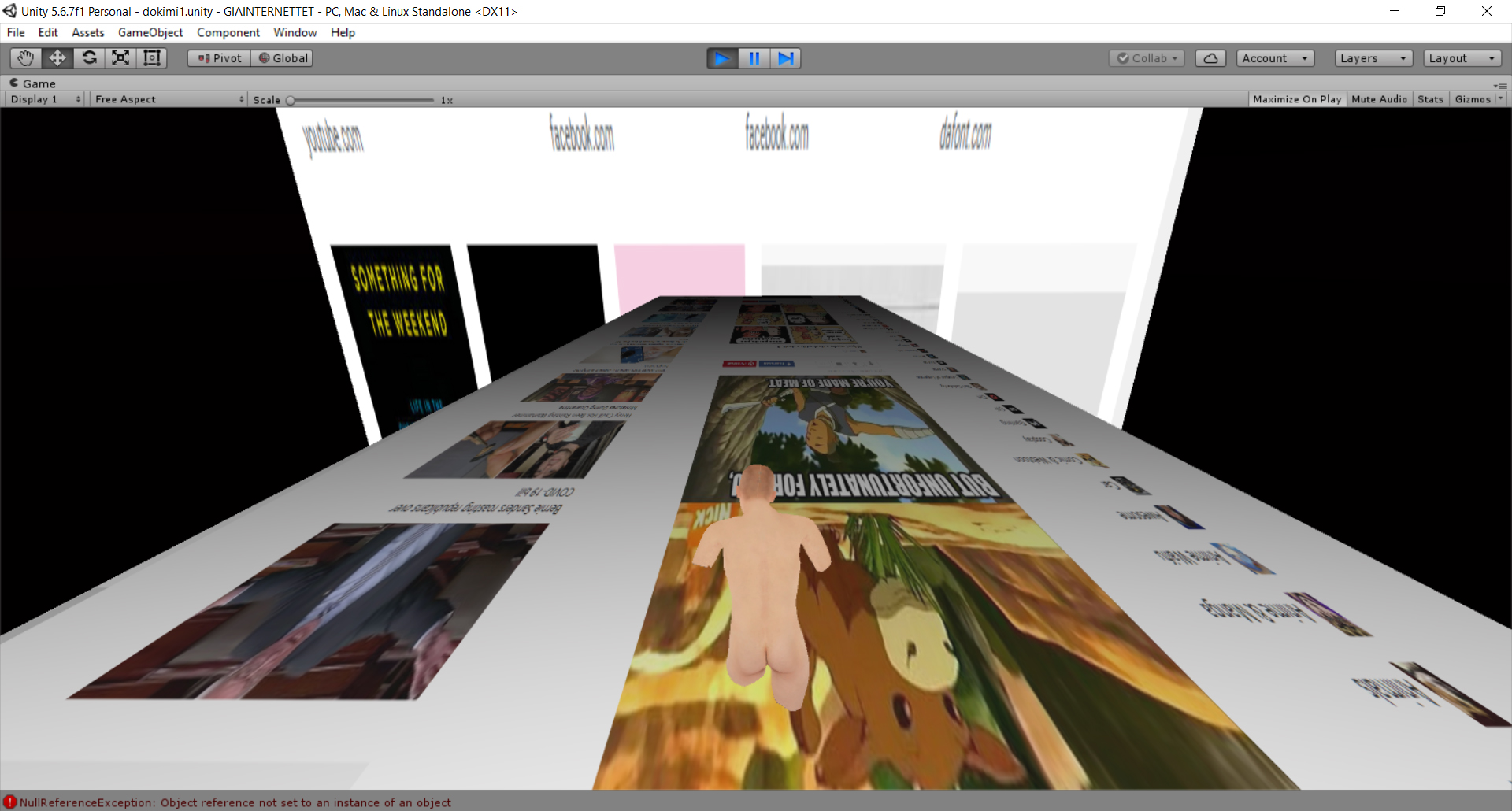The image size is (1512, 811).
Task: Toggle Global handle rotation
Action: [x=283, y=58]
